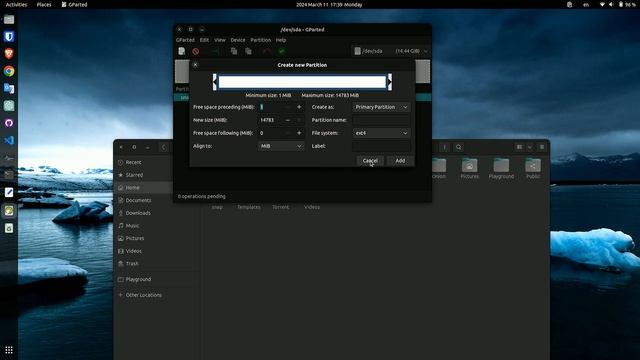Image resolution: width=640 pixels, height=360 pixels.
Task: Increase Free space following with plus button
Action: [x=299, y=133]
